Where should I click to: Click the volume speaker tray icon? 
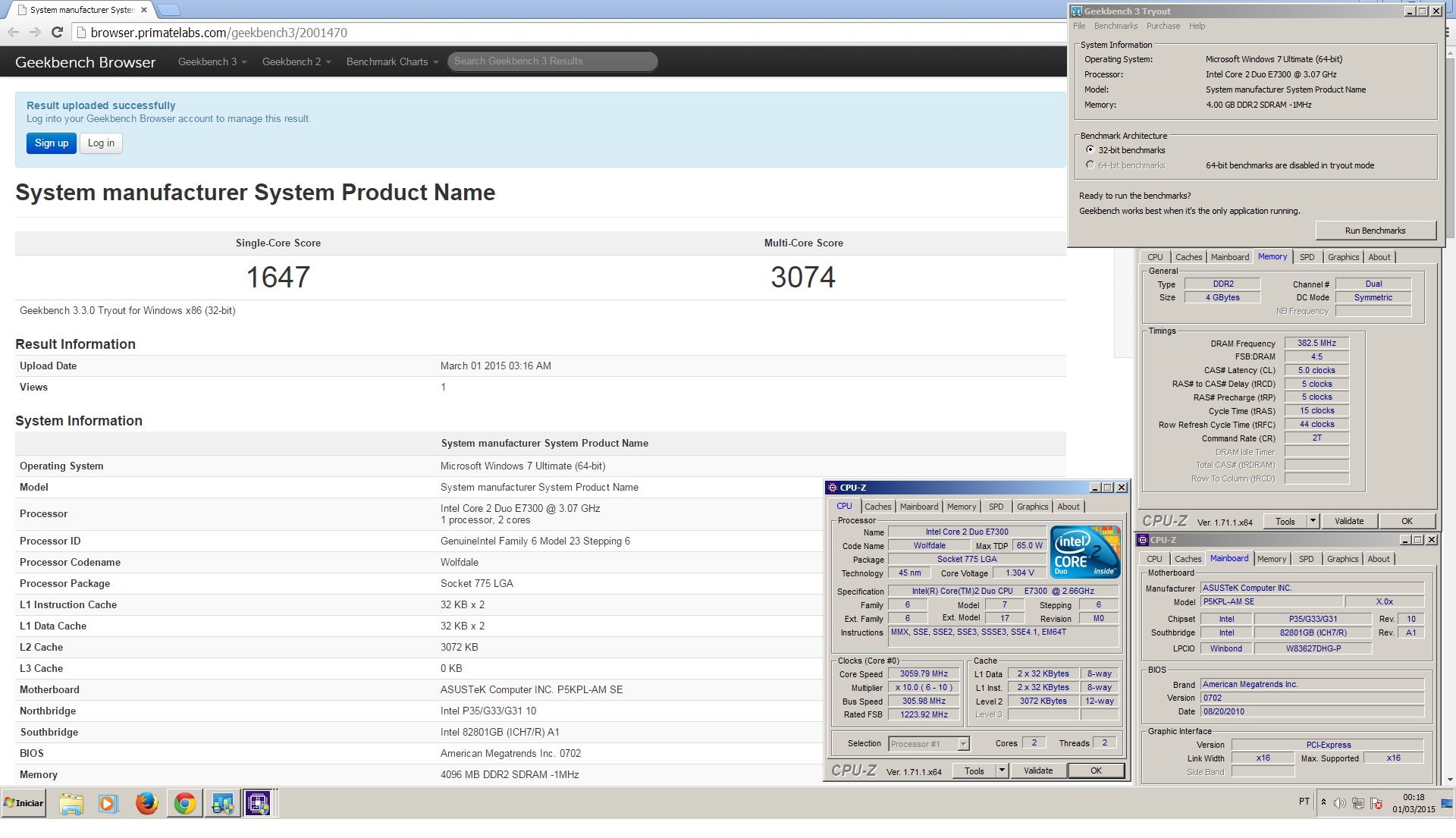[1340, 803]
